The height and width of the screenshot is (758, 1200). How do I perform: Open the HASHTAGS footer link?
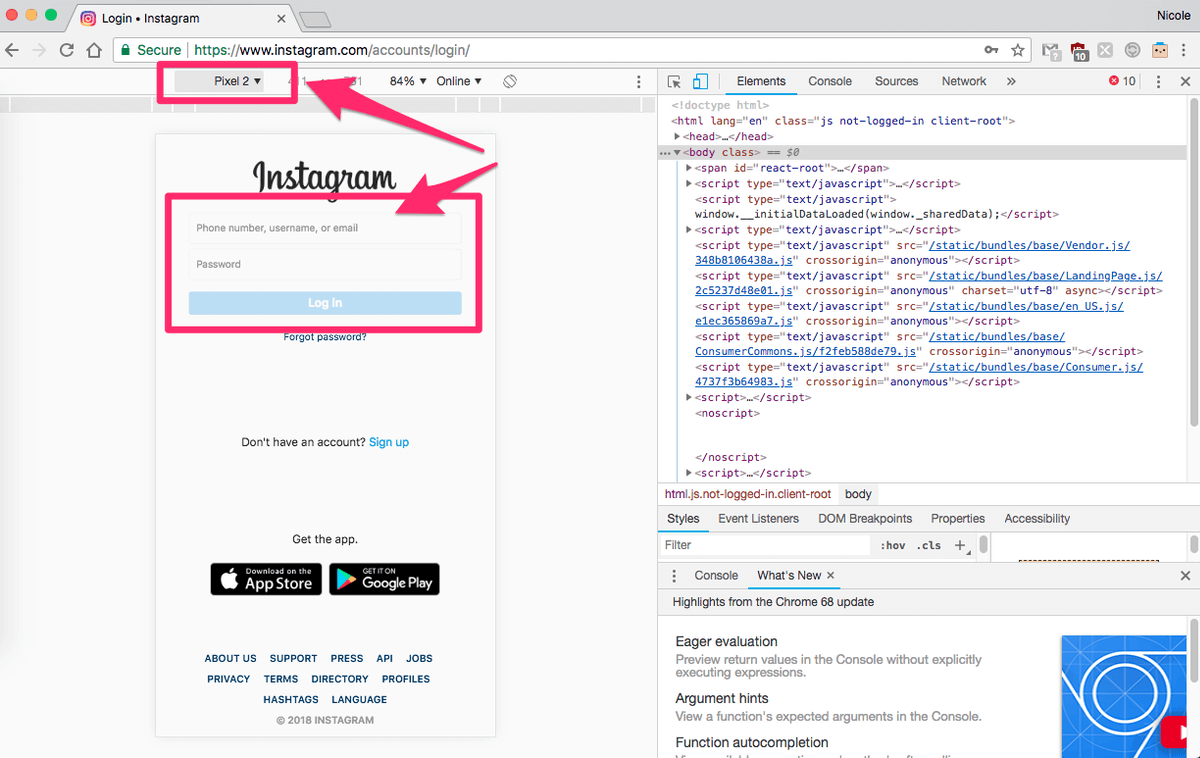pos(291,699)
